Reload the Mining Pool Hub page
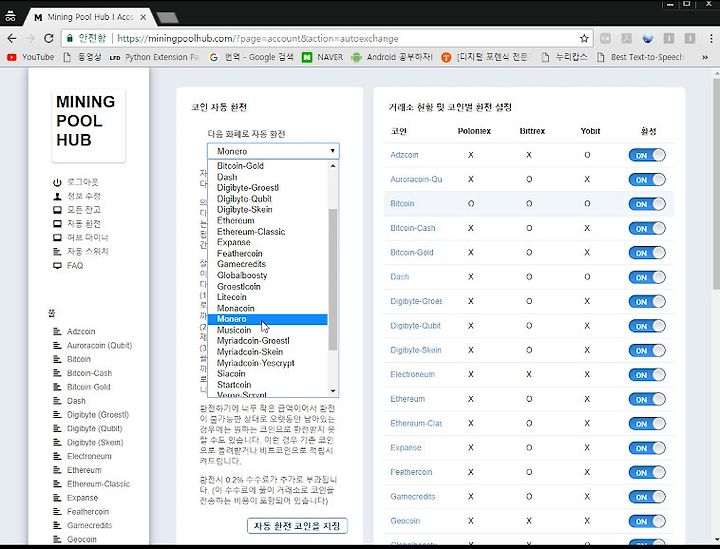Screen dimensions: 720x549 (49, 38)
